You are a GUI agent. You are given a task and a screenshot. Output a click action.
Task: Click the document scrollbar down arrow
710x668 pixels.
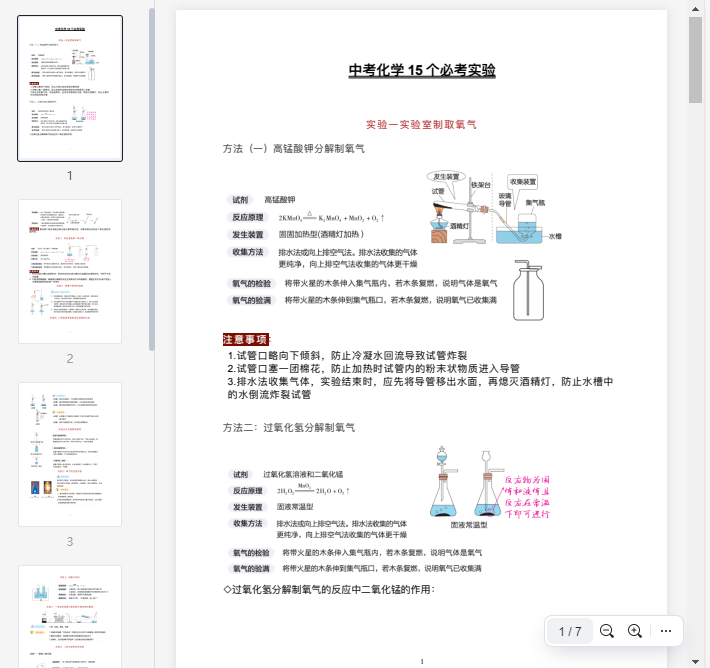pos(695,661)
